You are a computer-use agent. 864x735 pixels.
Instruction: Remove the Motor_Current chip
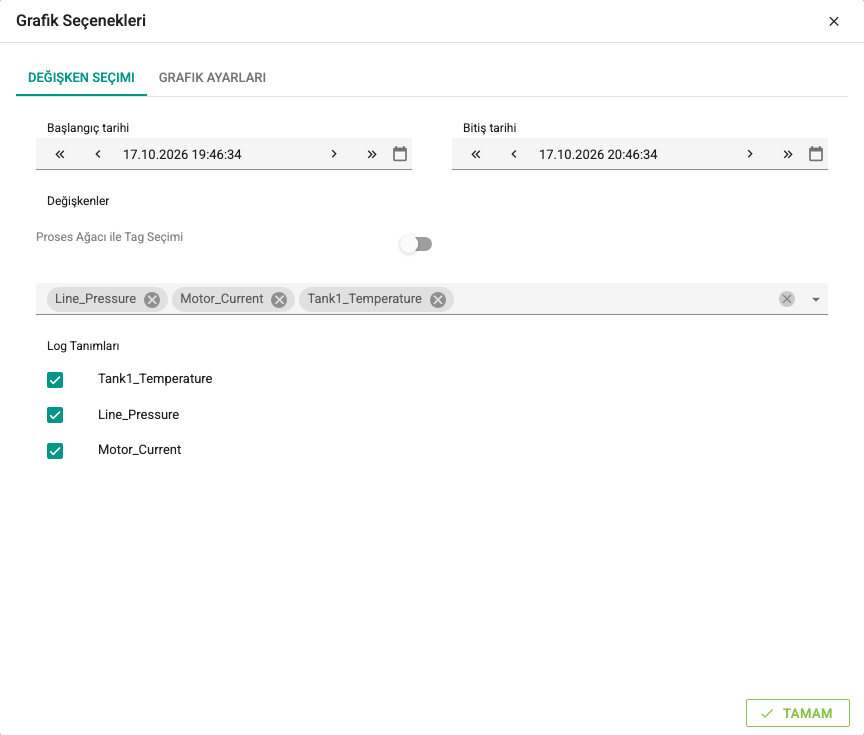click(279, 299)
